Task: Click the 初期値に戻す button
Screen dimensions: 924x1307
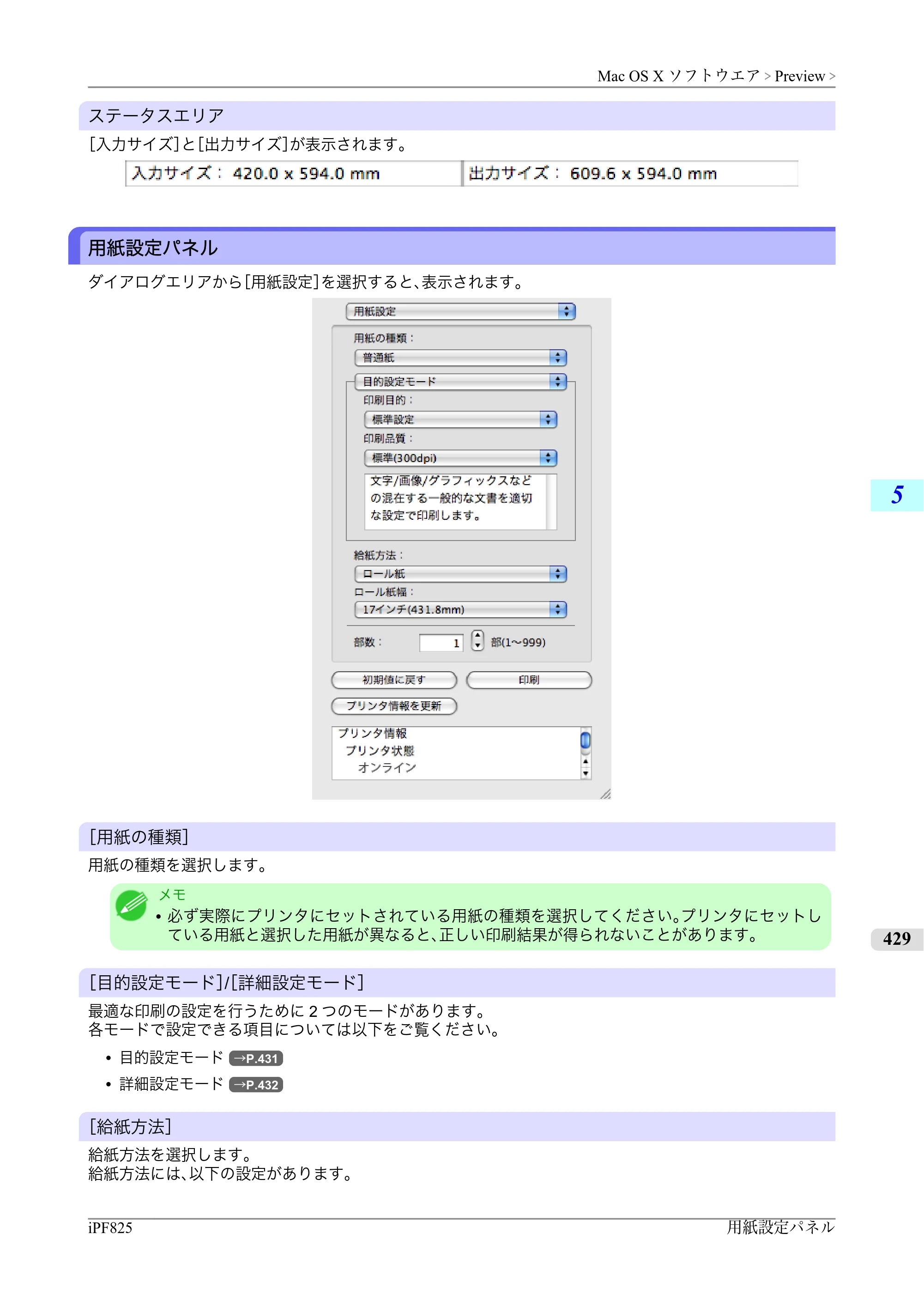Action: click(x=394, y=680)
